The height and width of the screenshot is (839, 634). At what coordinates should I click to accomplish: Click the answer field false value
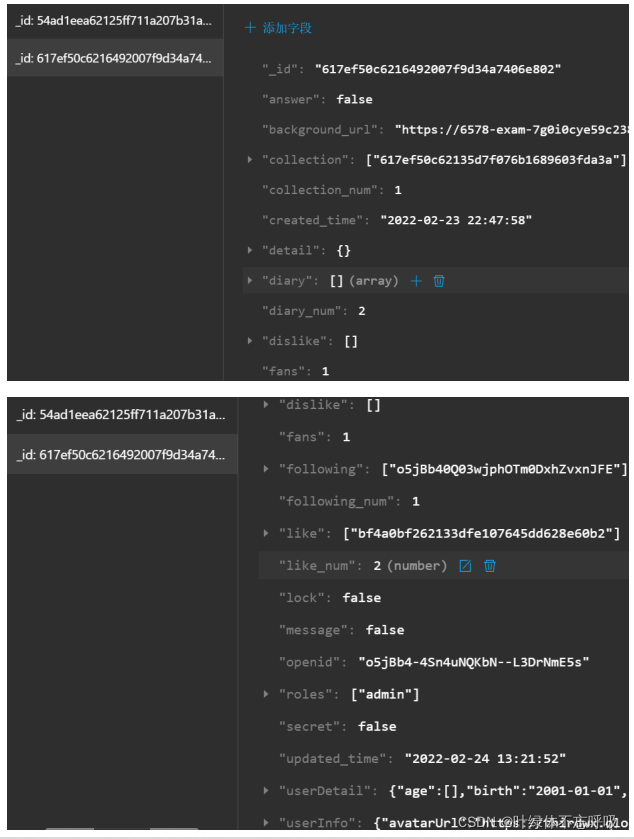point(354,99)
